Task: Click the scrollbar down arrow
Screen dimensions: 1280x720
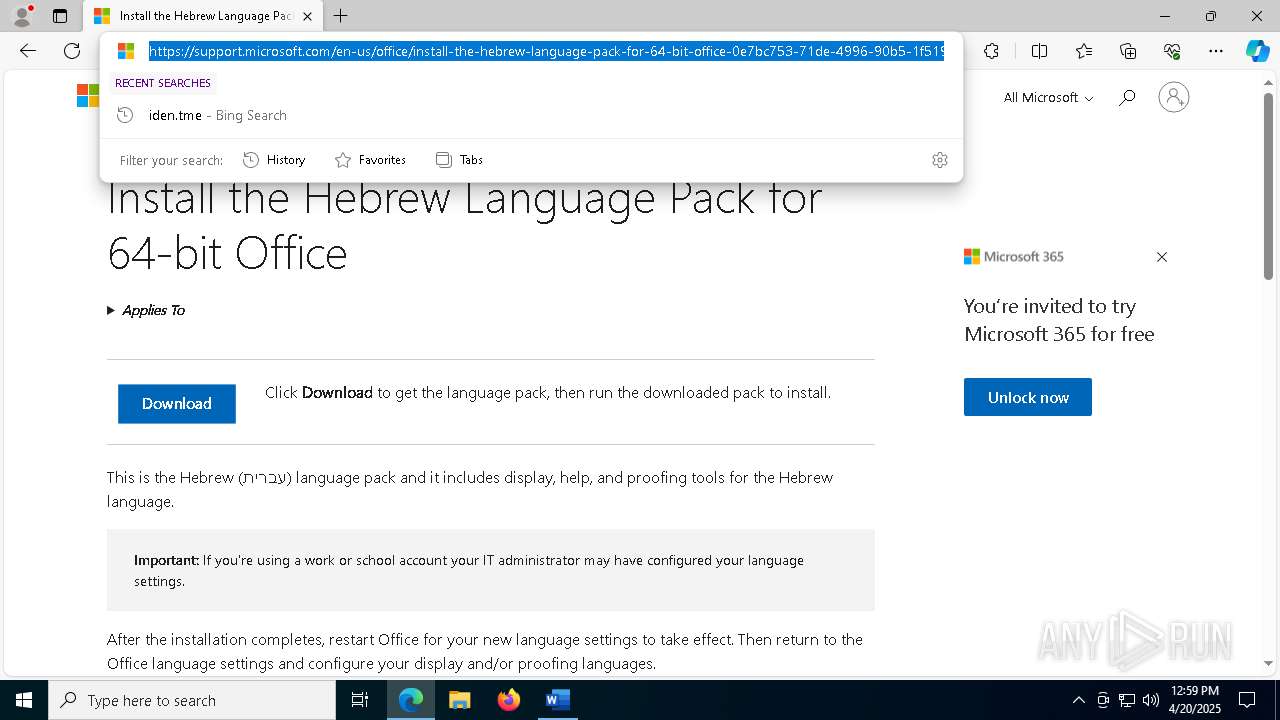Action: 1268,663
